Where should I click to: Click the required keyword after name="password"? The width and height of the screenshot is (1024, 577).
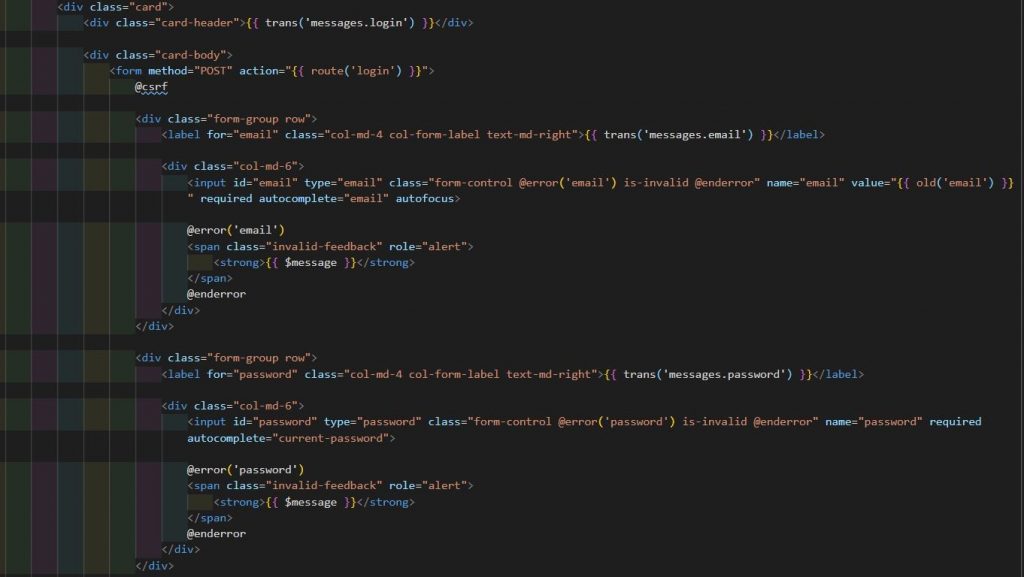[x=955, y=422]
